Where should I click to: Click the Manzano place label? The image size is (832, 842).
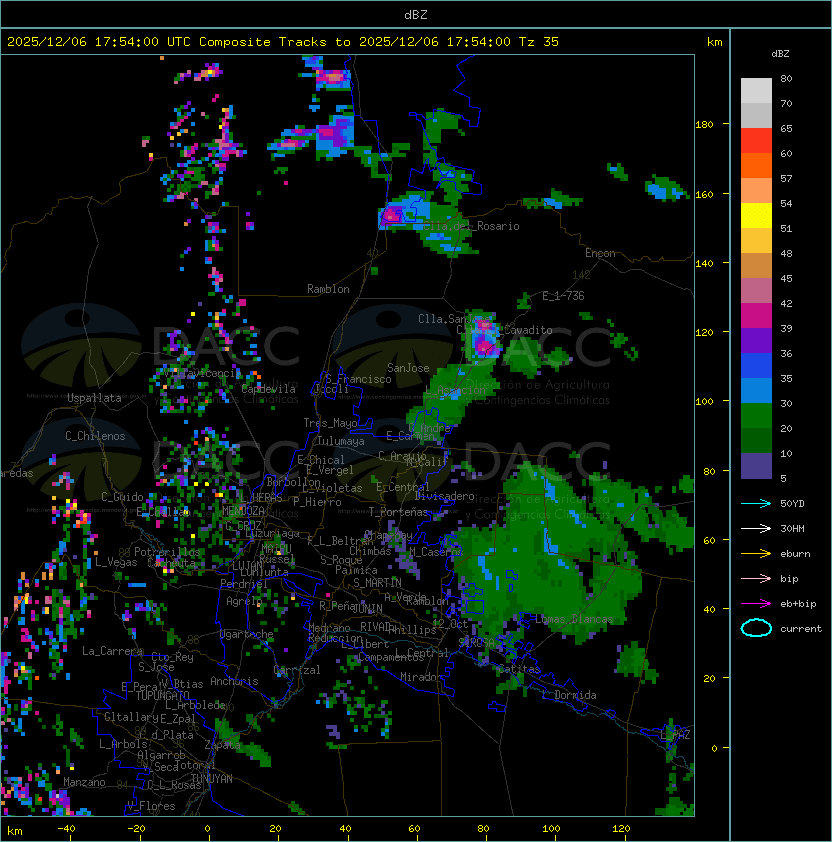(x=84, y=782)
